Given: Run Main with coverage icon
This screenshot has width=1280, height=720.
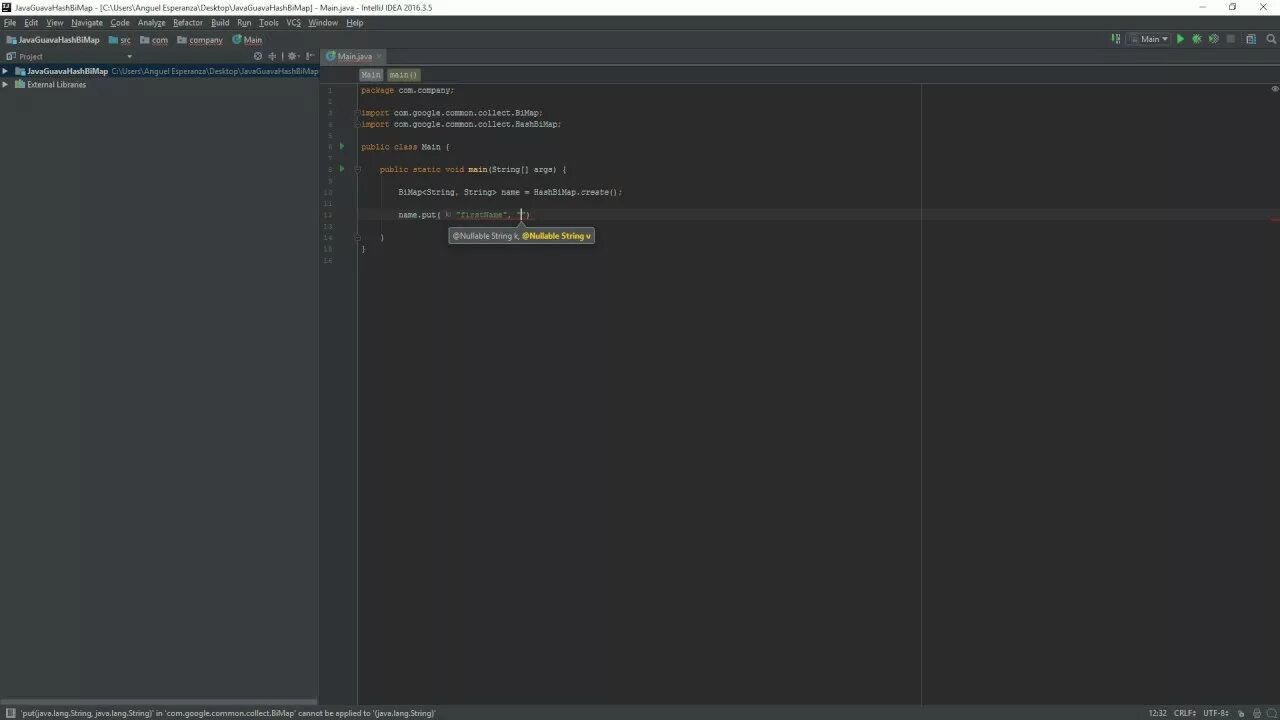Looking at the screenshot, I should 1213,39.
